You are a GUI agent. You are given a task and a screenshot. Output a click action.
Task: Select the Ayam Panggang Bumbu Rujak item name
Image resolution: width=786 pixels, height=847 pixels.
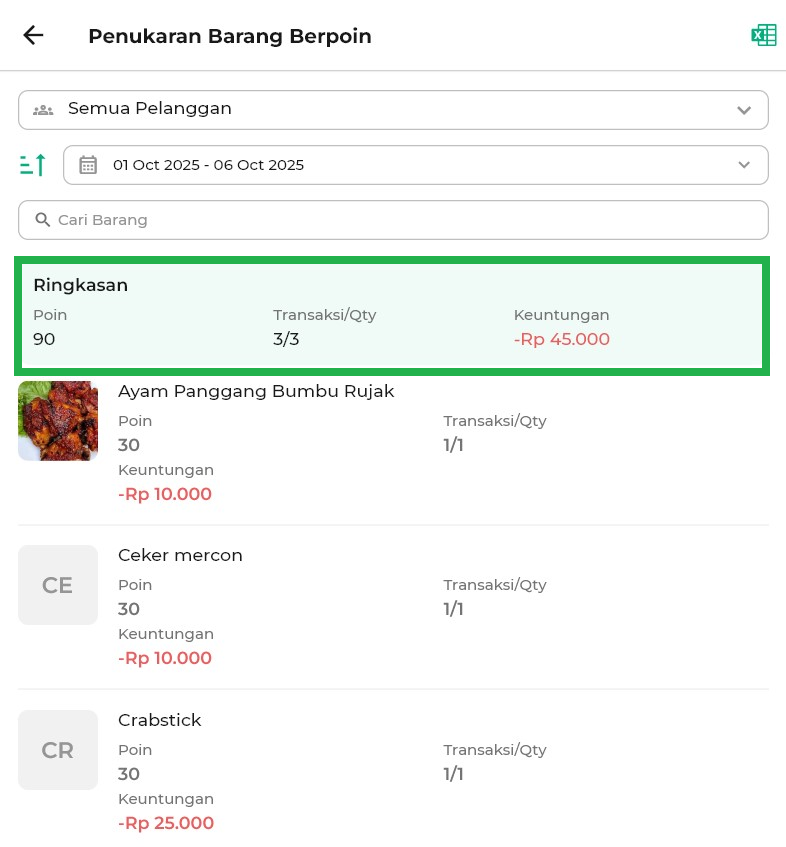coord(256,391)
